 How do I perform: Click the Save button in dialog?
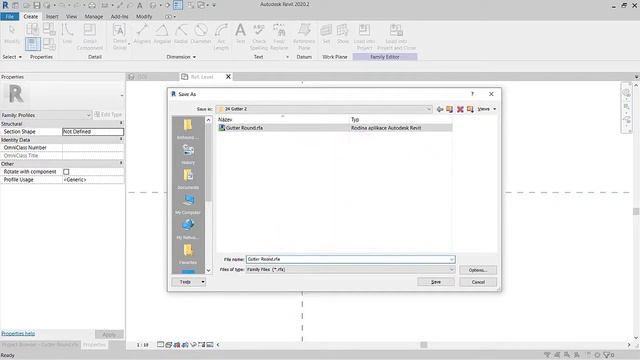pyautogui.click(x=436, y=282)
